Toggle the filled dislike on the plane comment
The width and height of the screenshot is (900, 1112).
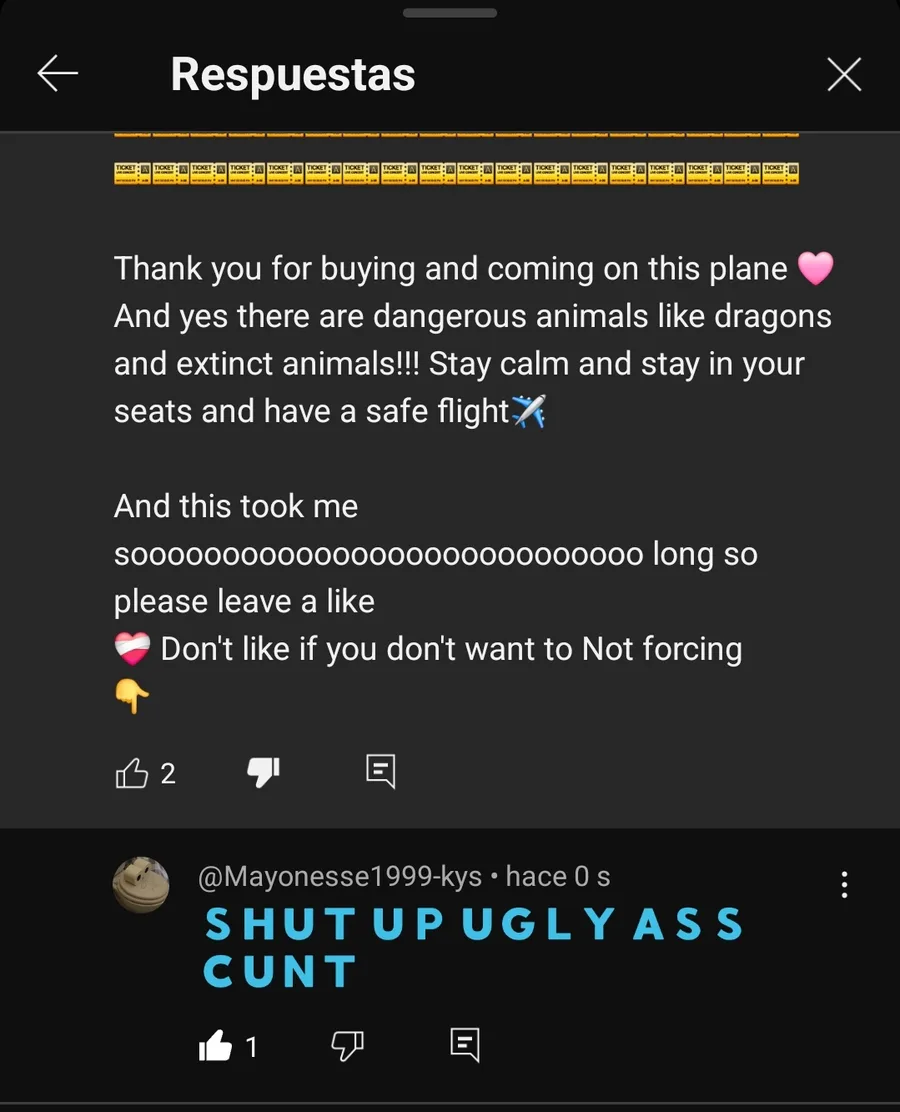tap(263, 772)
